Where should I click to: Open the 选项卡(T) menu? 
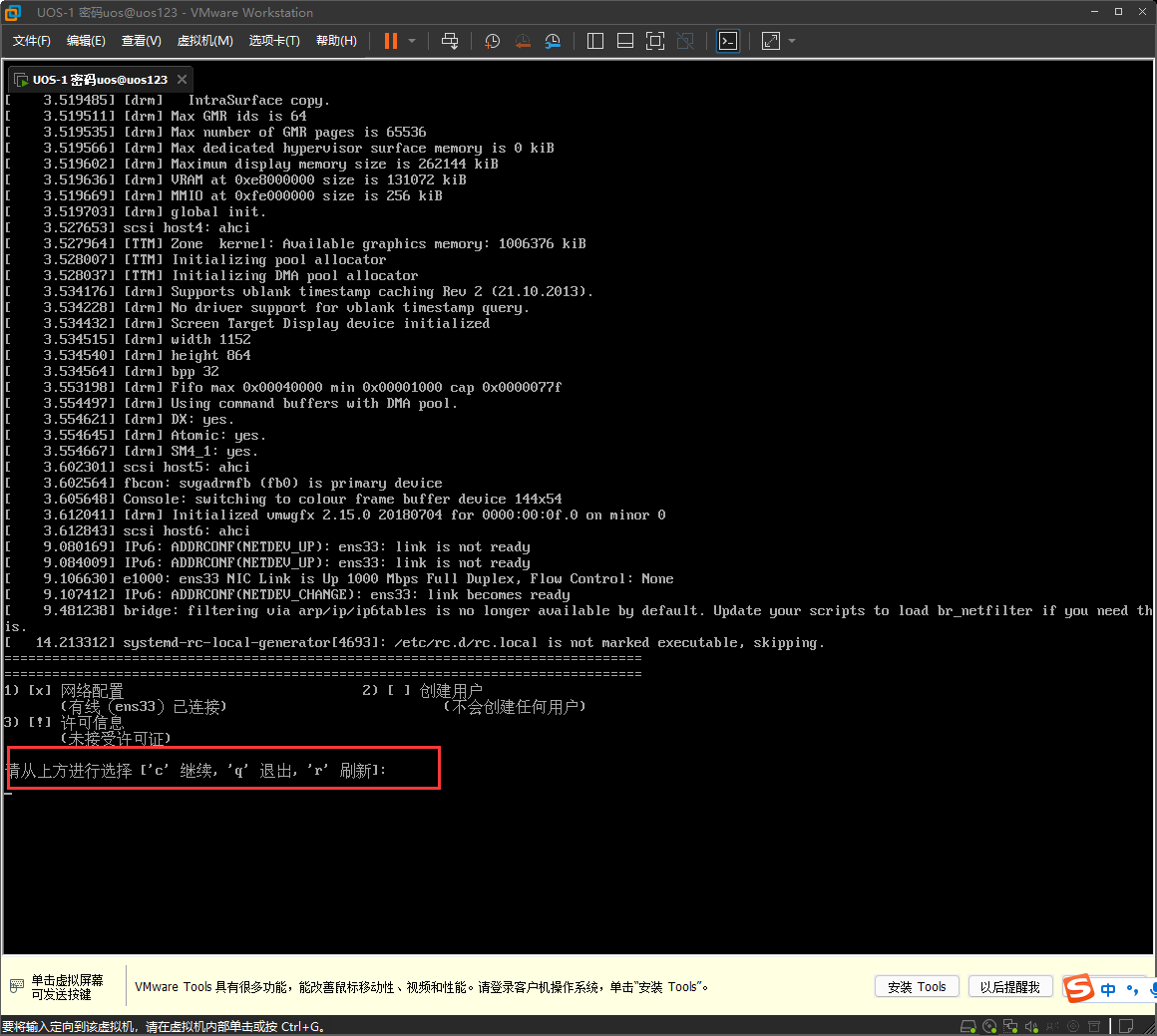point(269,41)
